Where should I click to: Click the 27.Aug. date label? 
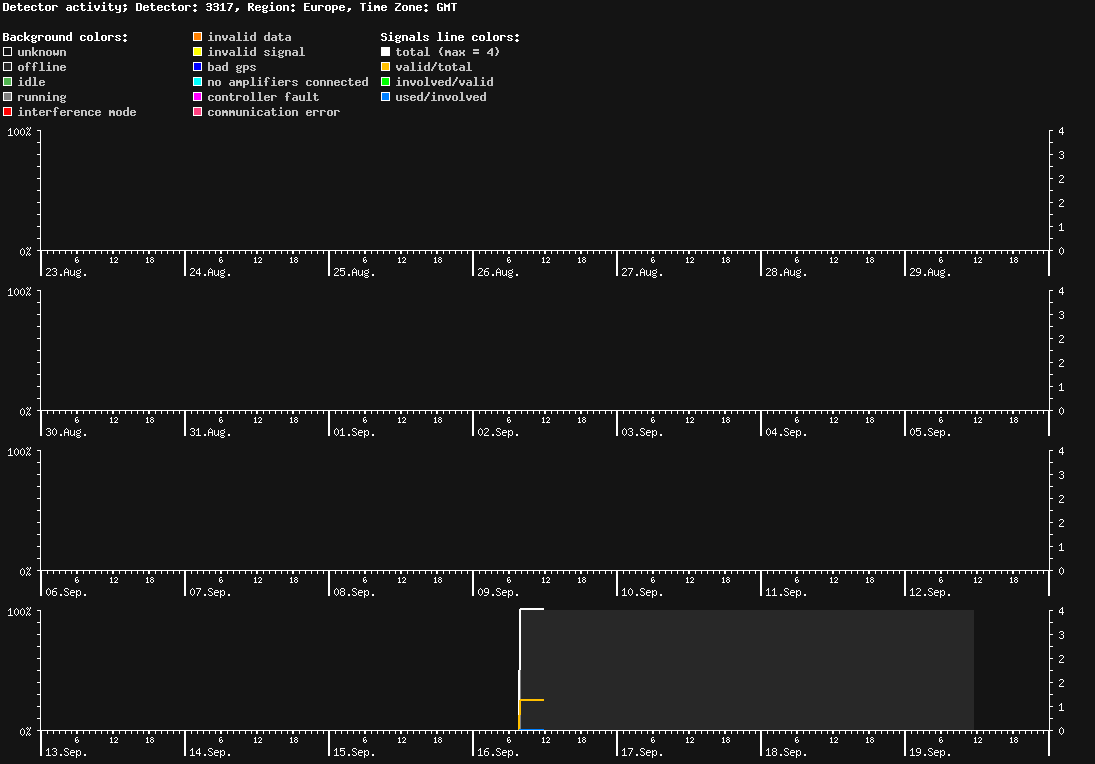pos(642,272)
